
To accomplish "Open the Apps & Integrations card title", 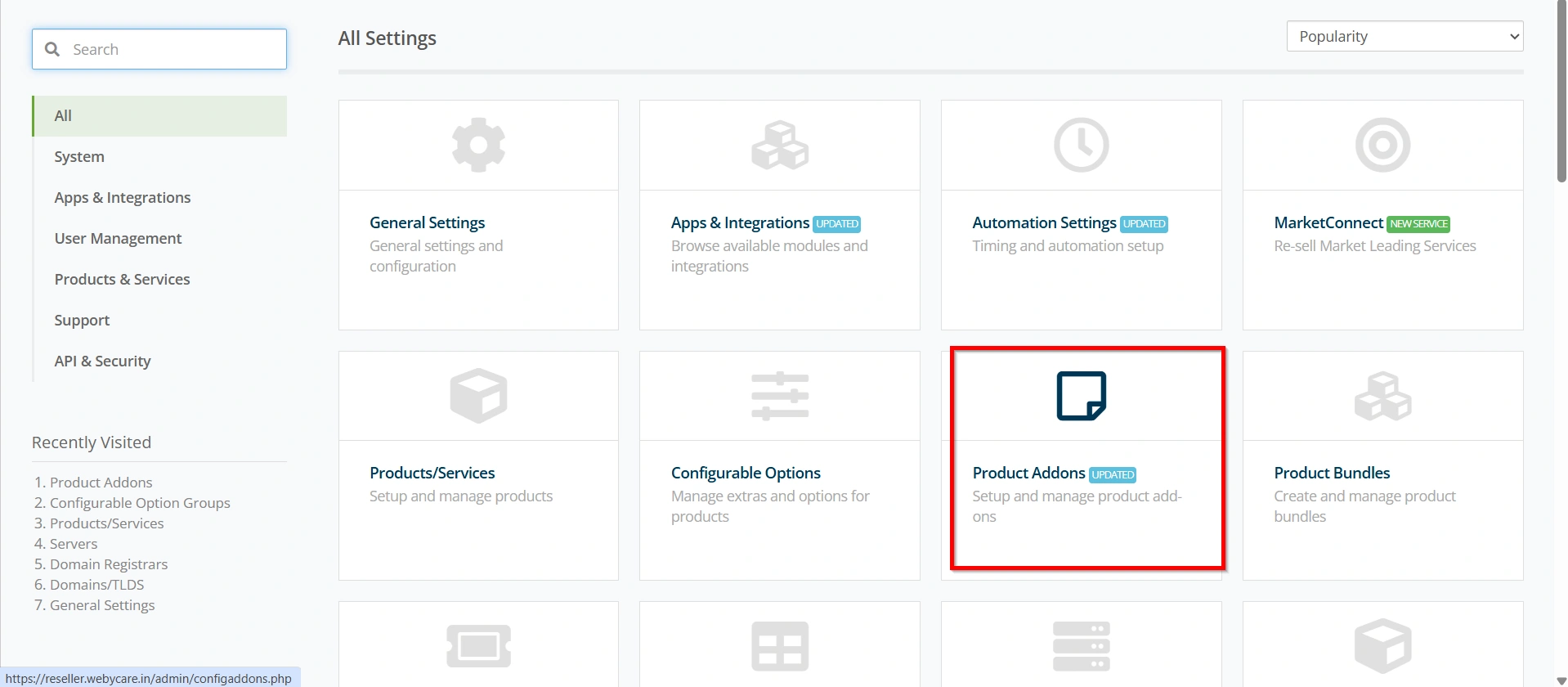I will click(740, 222).
